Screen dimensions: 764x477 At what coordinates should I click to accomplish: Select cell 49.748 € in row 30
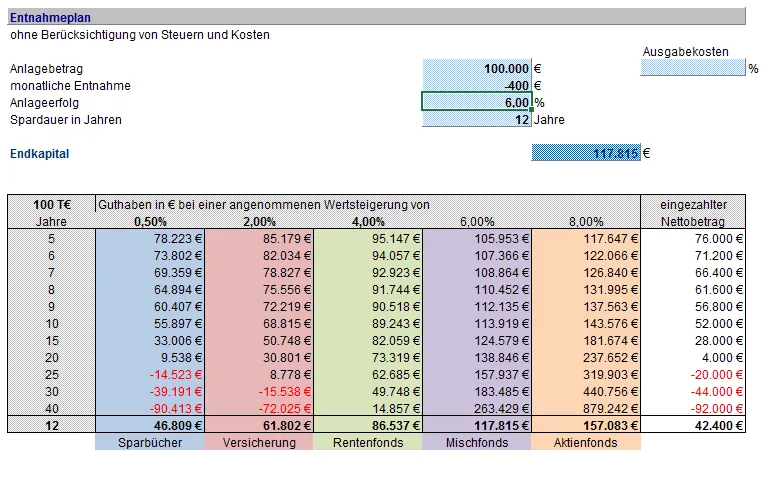click(x=368, y=392)
